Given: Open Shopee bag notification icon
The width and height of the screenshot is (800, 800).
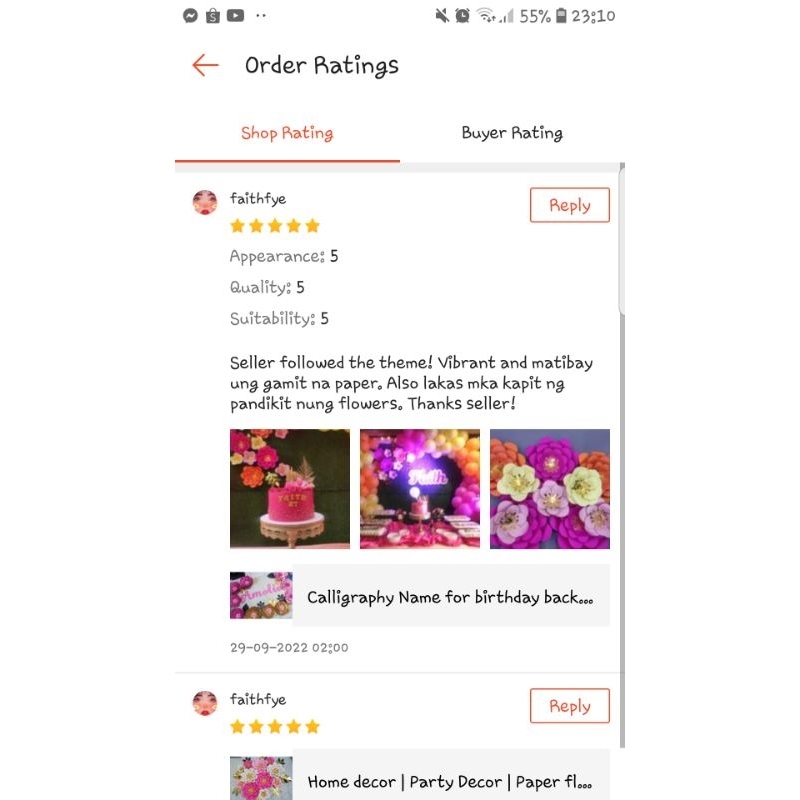Looking at the screenshot, I should (x=213, y=16).
